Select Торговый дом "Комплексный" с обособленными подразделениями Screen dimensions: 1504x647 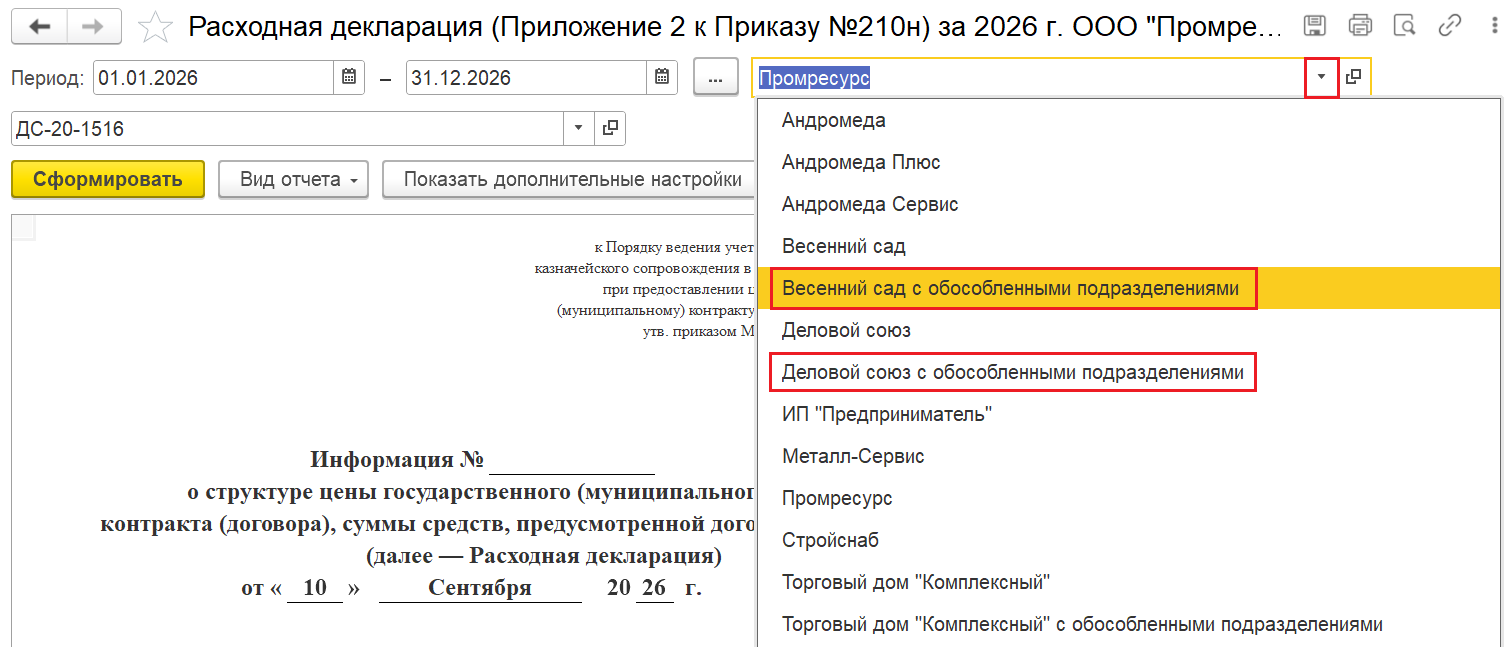click(1127, 624)
